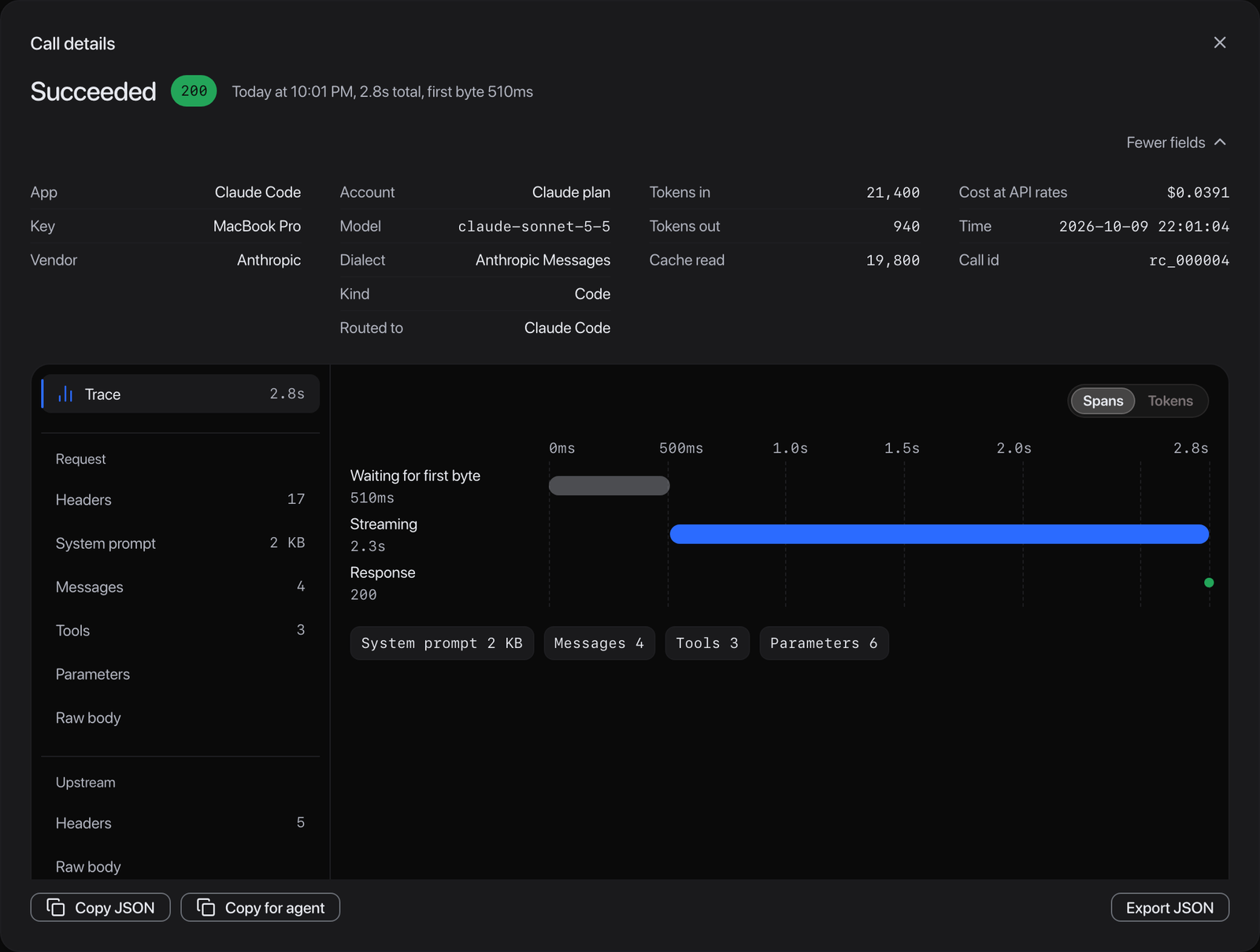Open System prompt in the sidebar
The width and height of the screenshot is (1260, 952).
[x=180, y=543]
